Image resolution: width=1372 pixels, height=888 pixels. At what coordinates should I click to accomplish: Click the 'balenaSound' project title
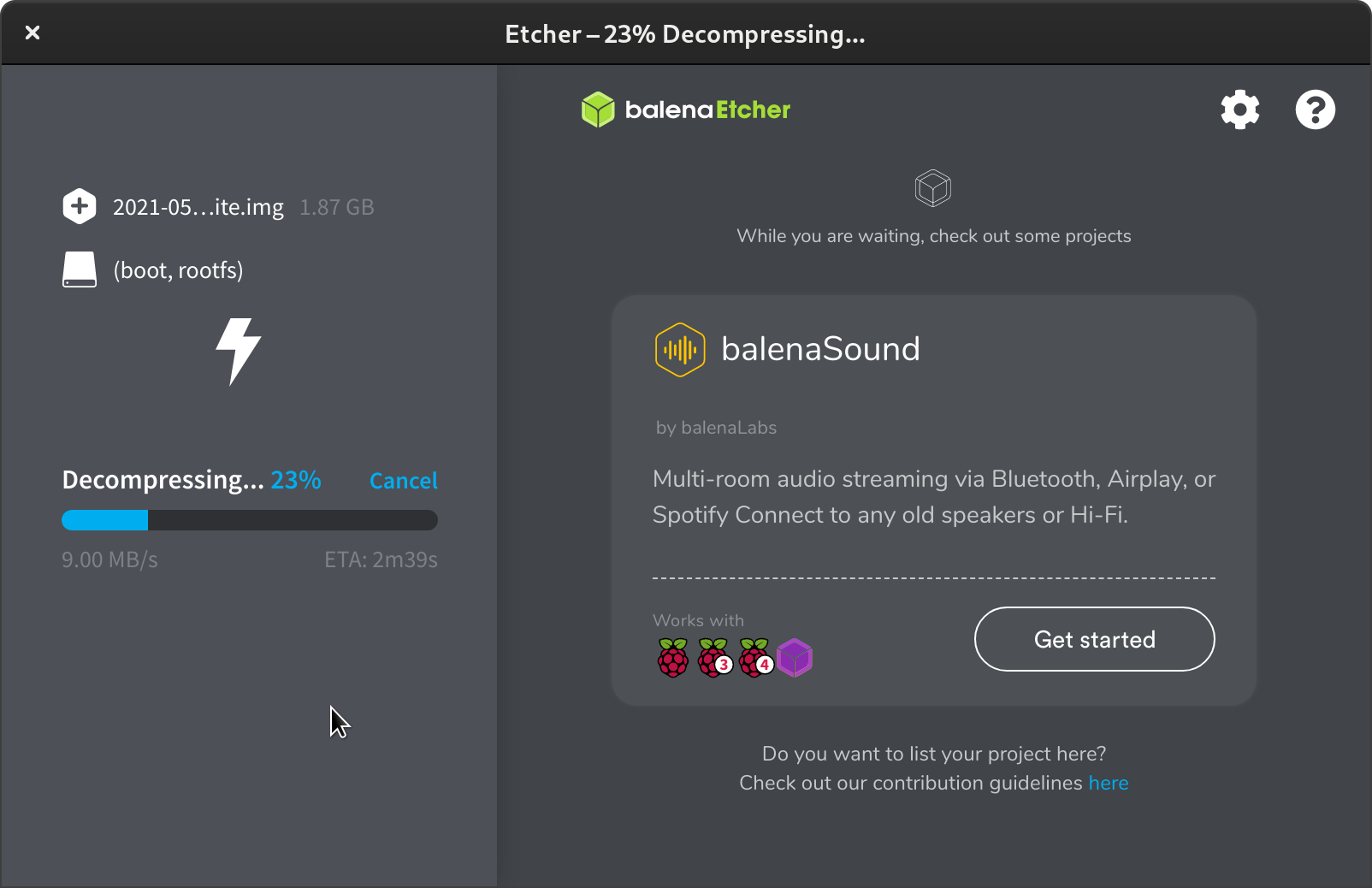[821, 349]
